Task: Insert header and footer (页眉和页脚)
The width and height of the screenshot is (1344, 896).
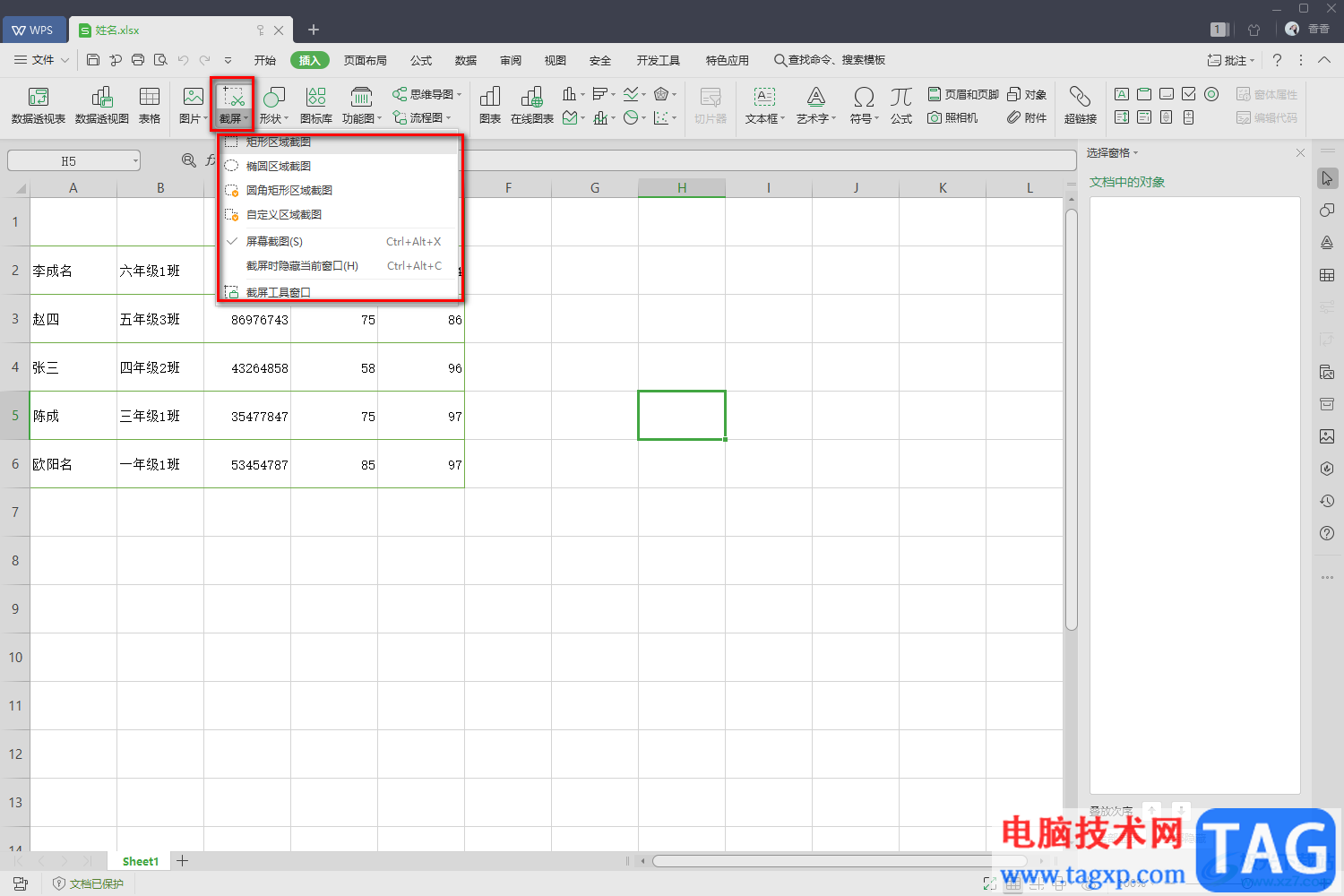Action: (x=963, y=94)
